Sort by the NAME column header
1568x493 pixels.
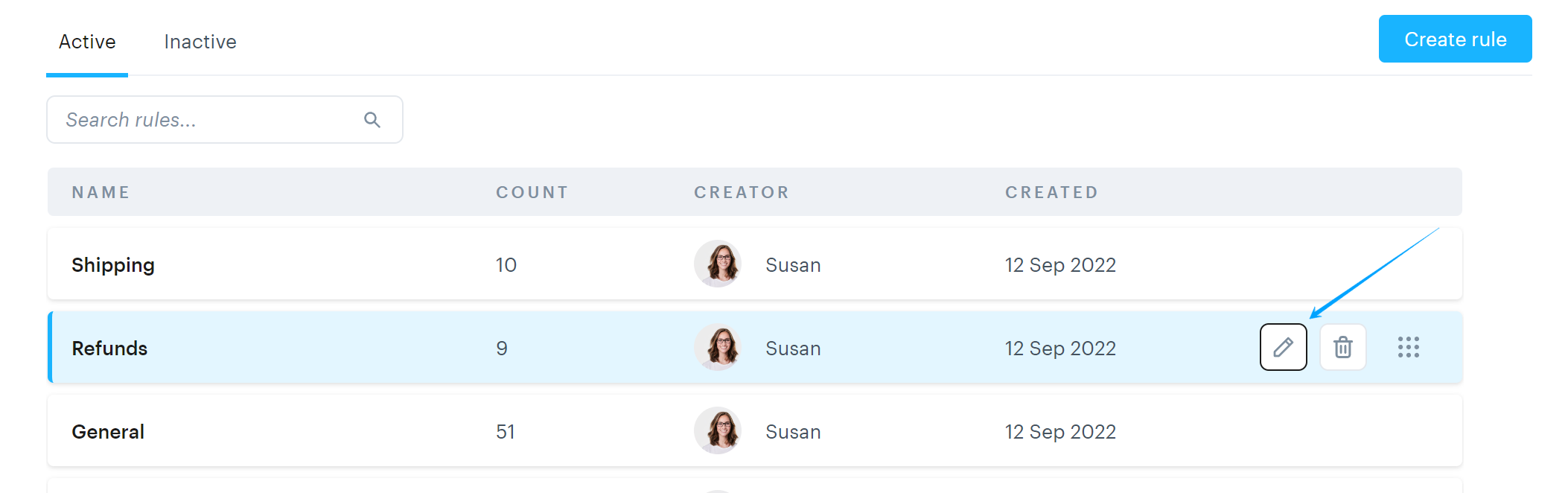(101, 192)
